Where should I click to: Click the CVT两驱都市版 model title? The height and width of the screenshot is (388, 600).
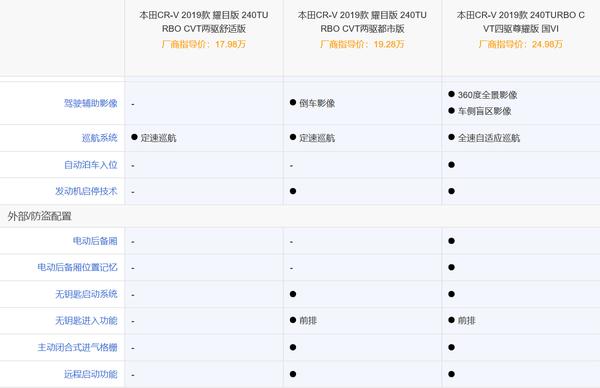click(x=362, y=22)
